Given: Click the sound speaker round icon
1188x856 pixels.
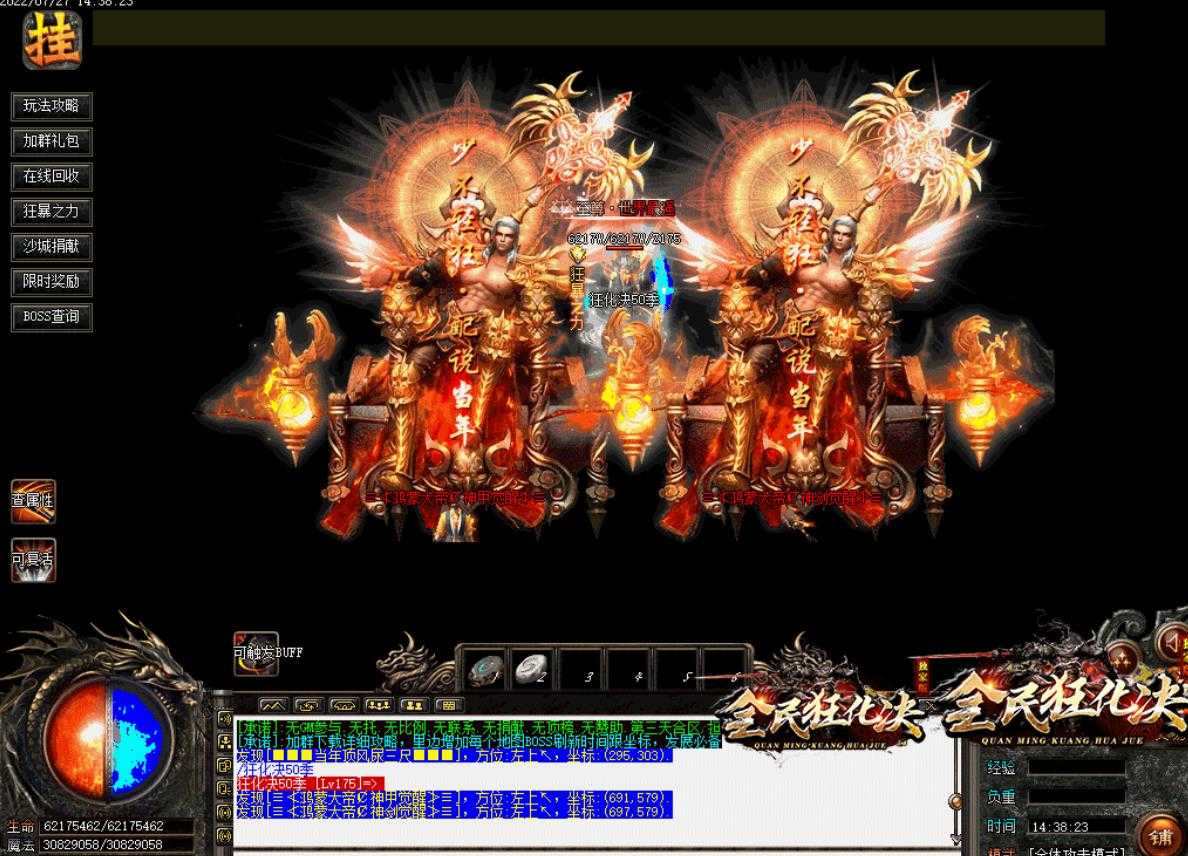Looking at the screenshot, I should pos(1170,640).
